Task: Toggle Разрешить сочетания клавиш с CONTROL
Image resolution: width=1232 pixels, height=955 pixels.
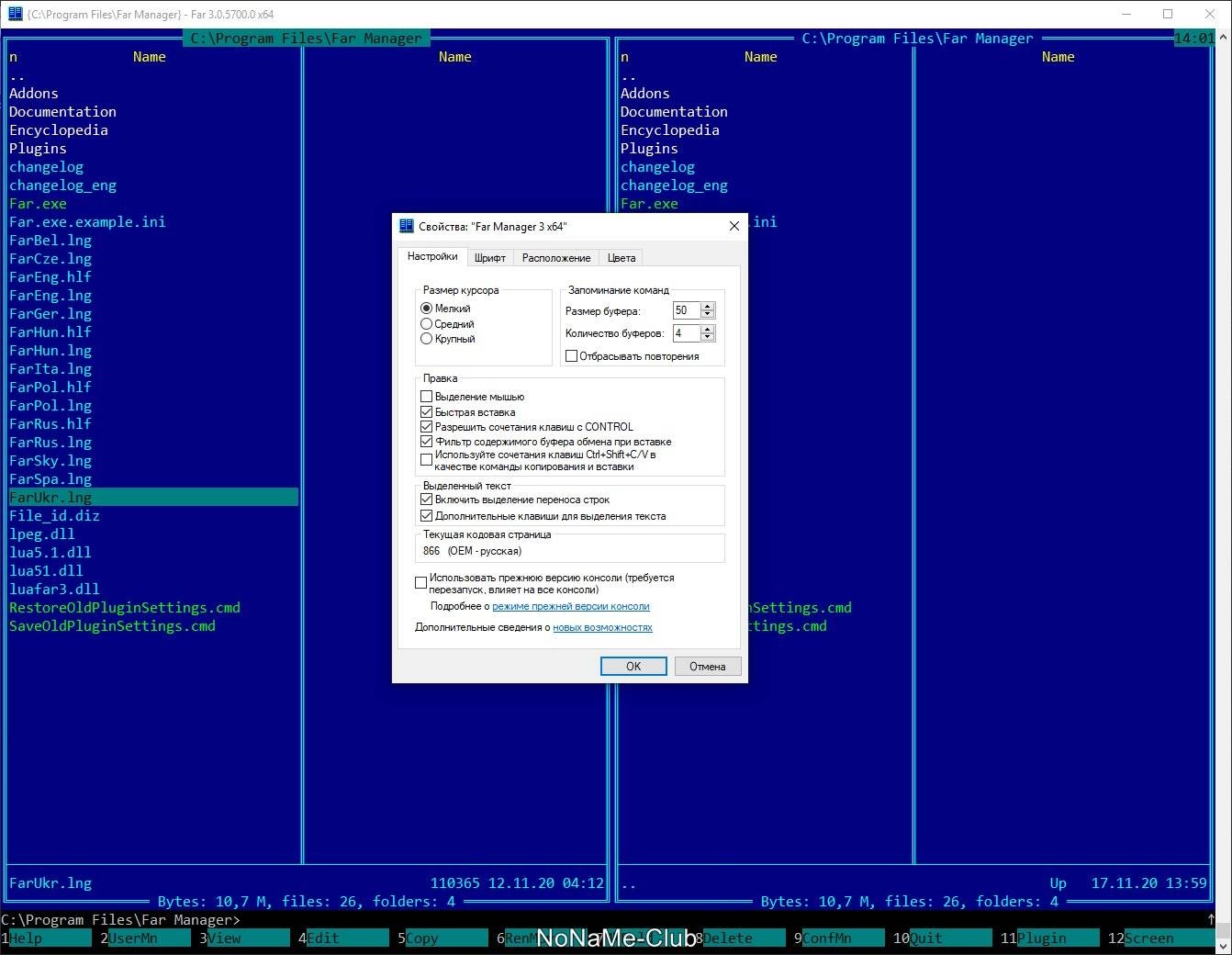Action: pyautogui.click(x=426, y=427)
